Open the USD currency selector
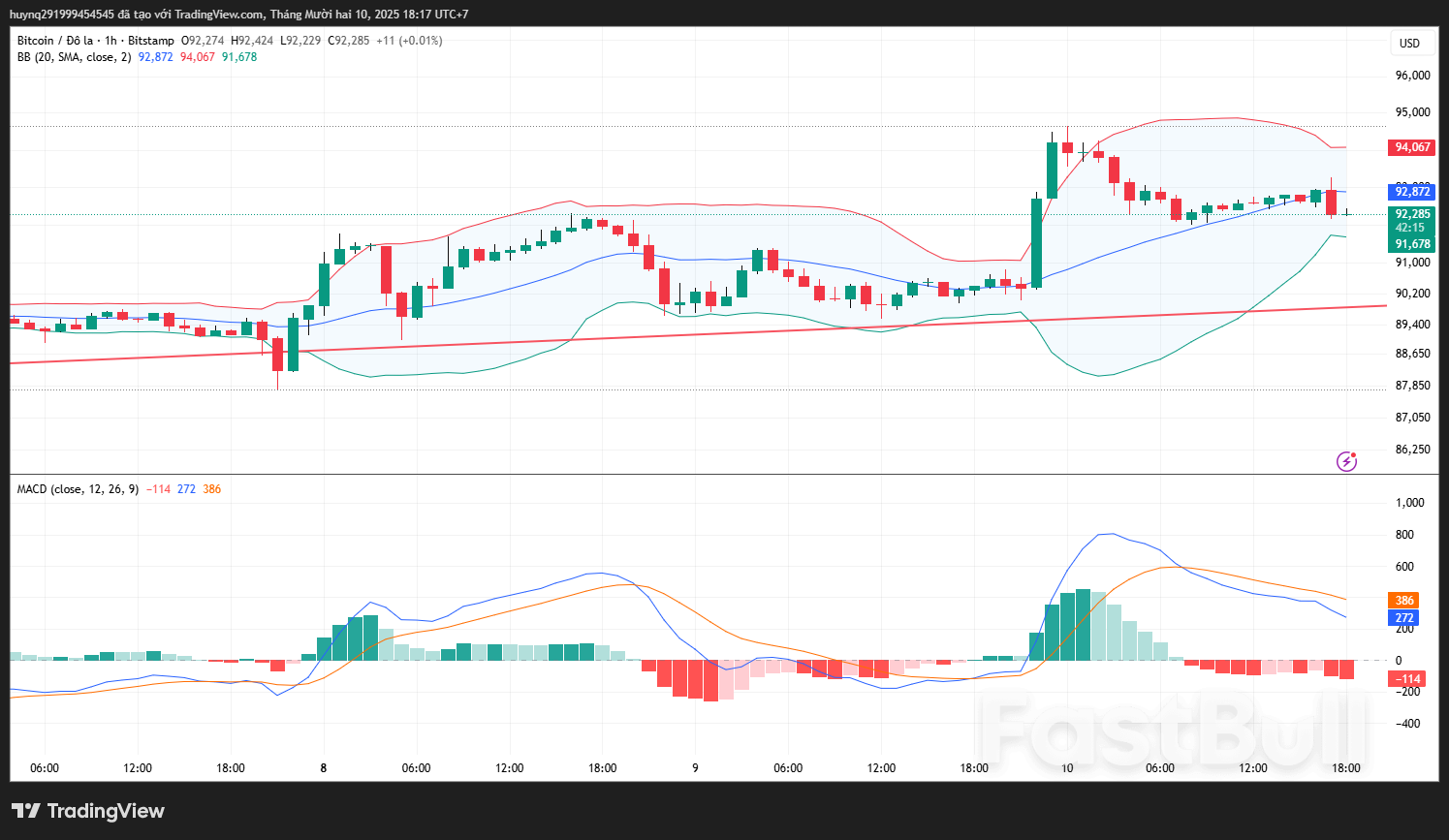The width and height of the screenshot is (1449, 840). click(x=1409, y=43)
